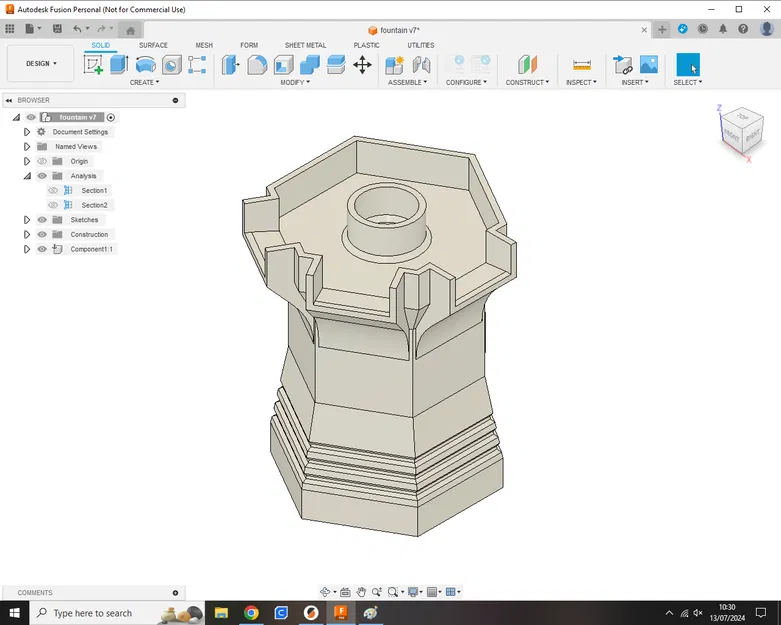Click the ViewCube in the corner

pos(740,130)
